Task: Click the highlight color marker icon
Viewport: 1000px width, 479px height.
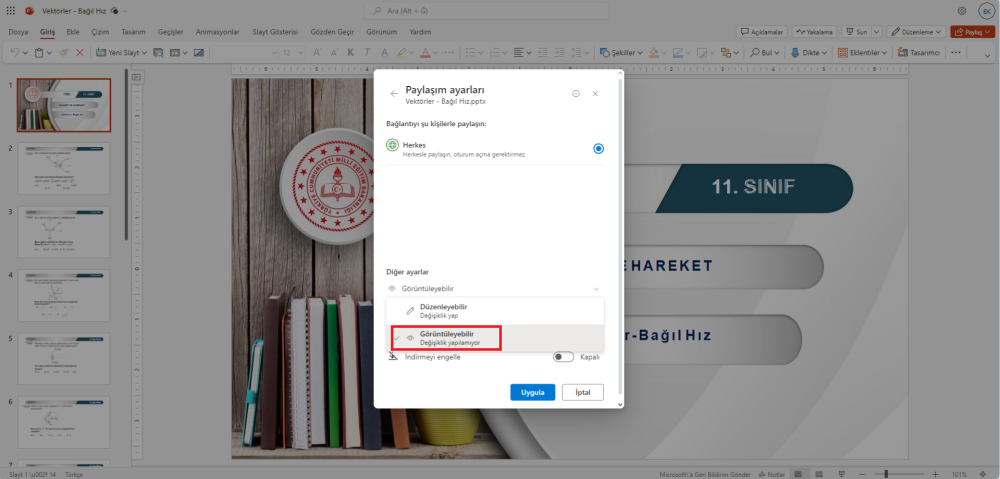Action: 402,52
